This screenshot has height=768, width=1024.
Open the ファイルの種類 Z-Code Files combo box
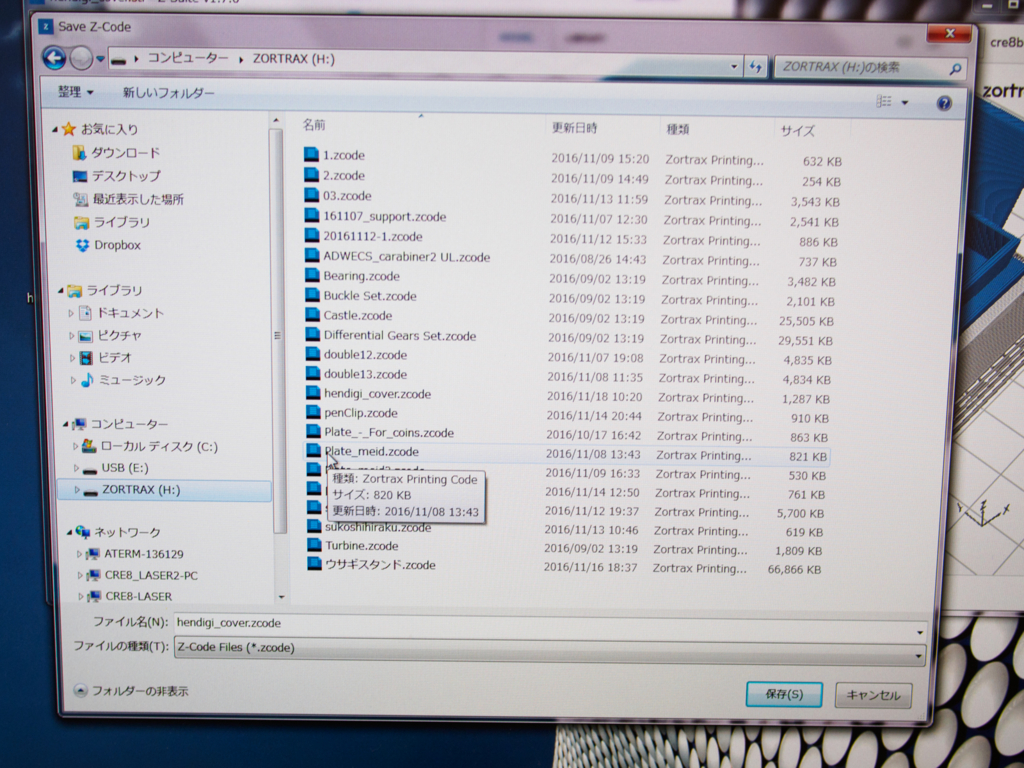click(x=549, y=649)
